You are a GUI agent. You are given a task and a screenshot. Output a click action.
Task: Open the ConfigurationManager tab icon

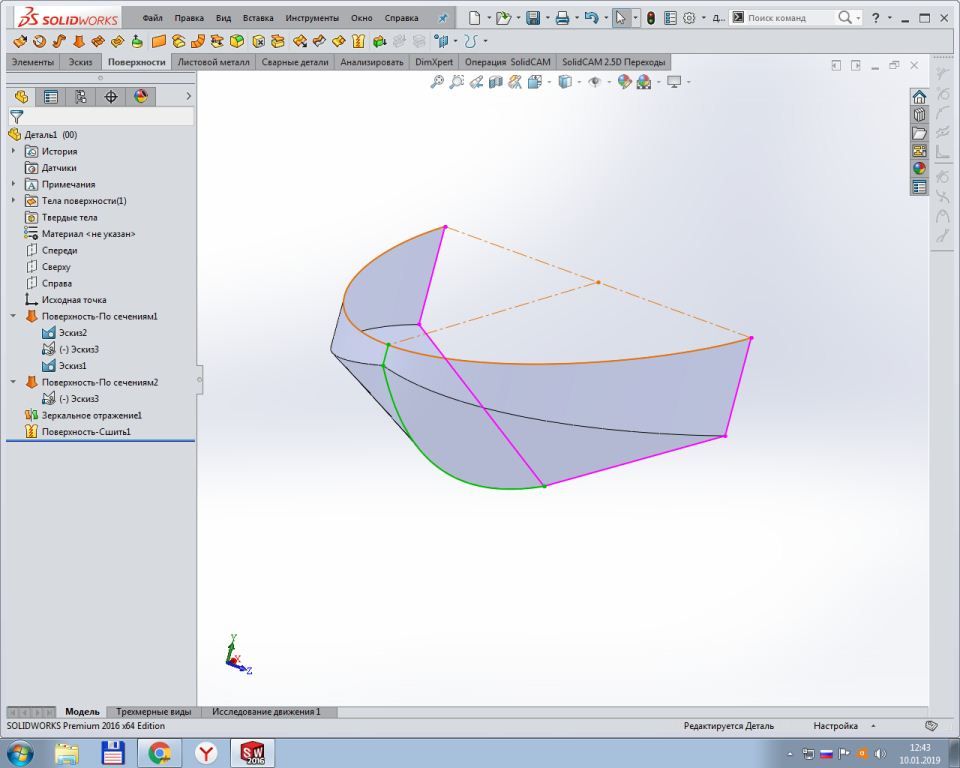point(80,97)
